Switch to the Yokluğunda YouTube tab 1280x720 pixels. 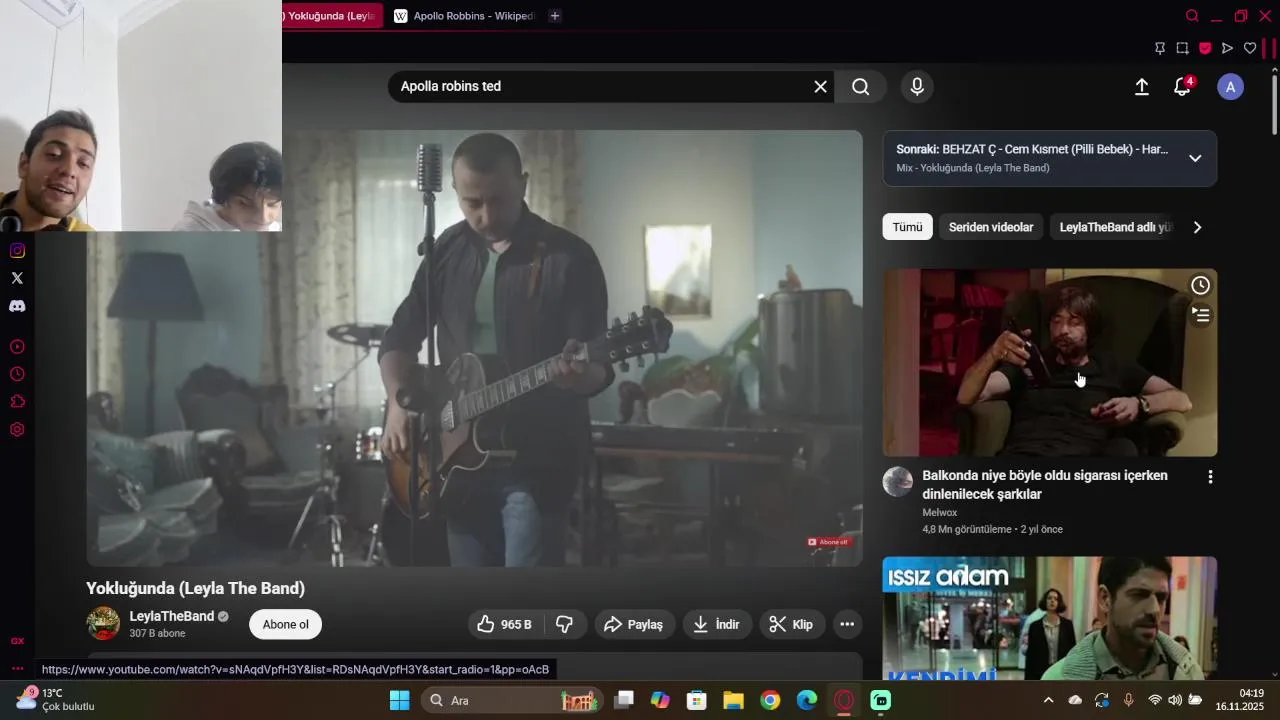(331, 16)
